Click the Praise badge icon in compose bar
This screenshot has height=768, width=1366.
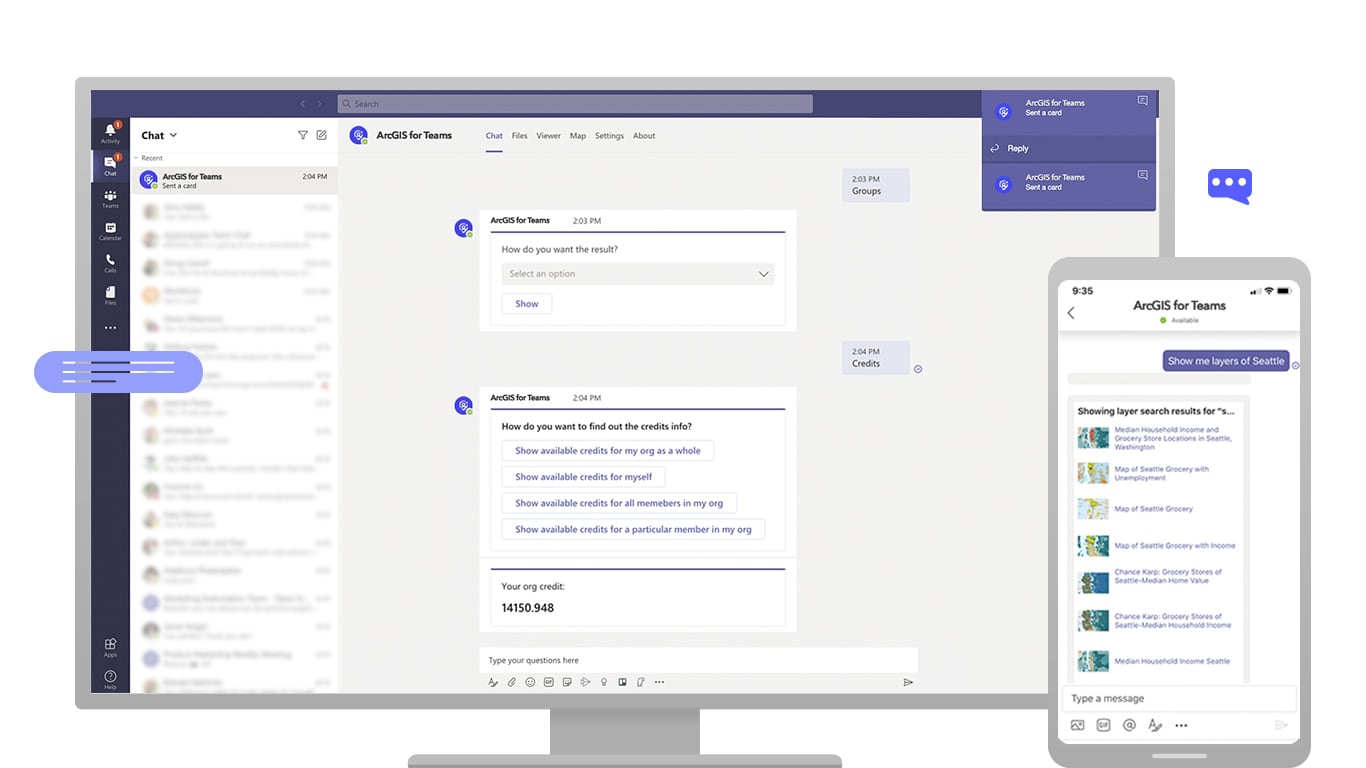[x=604, y=682]
